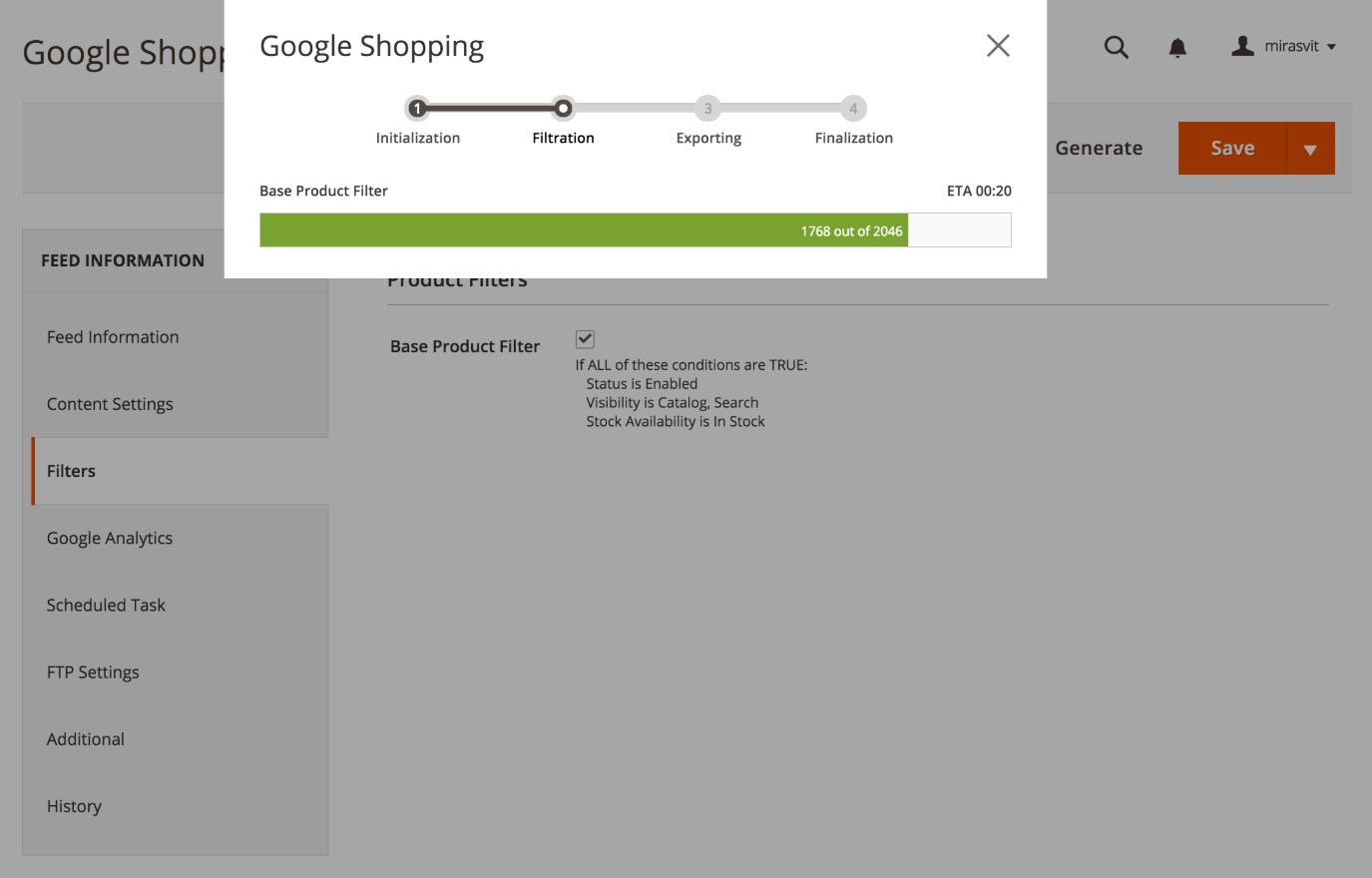
Task: Open the History section
Action: click(x=74, y=806)
